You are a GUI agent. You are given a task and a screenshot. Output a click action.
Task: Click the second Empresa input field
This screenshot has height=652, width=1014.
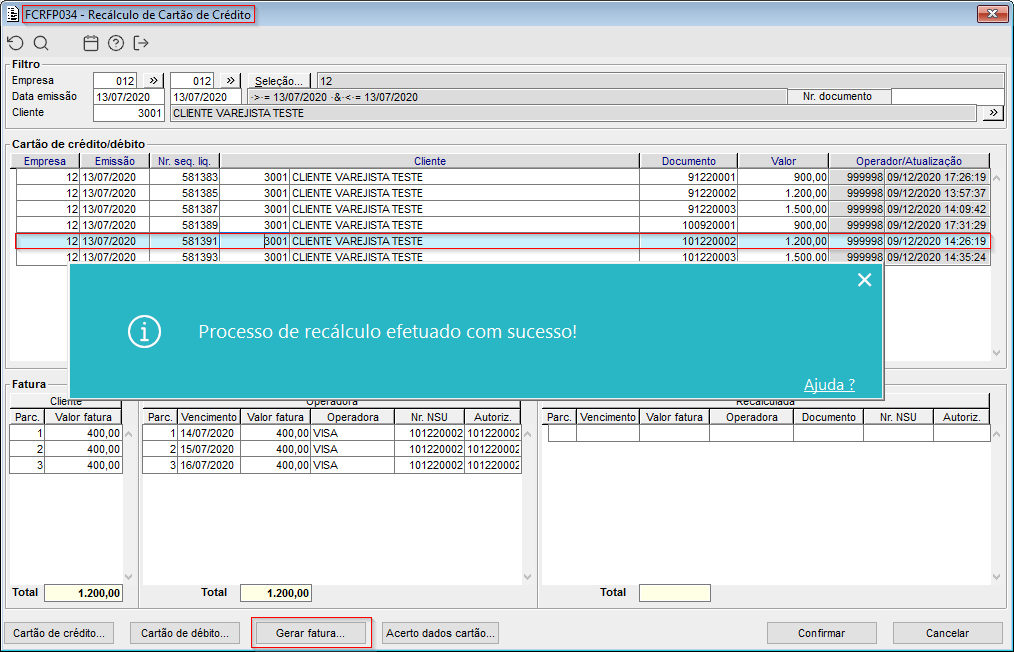[x=192, y=81]
